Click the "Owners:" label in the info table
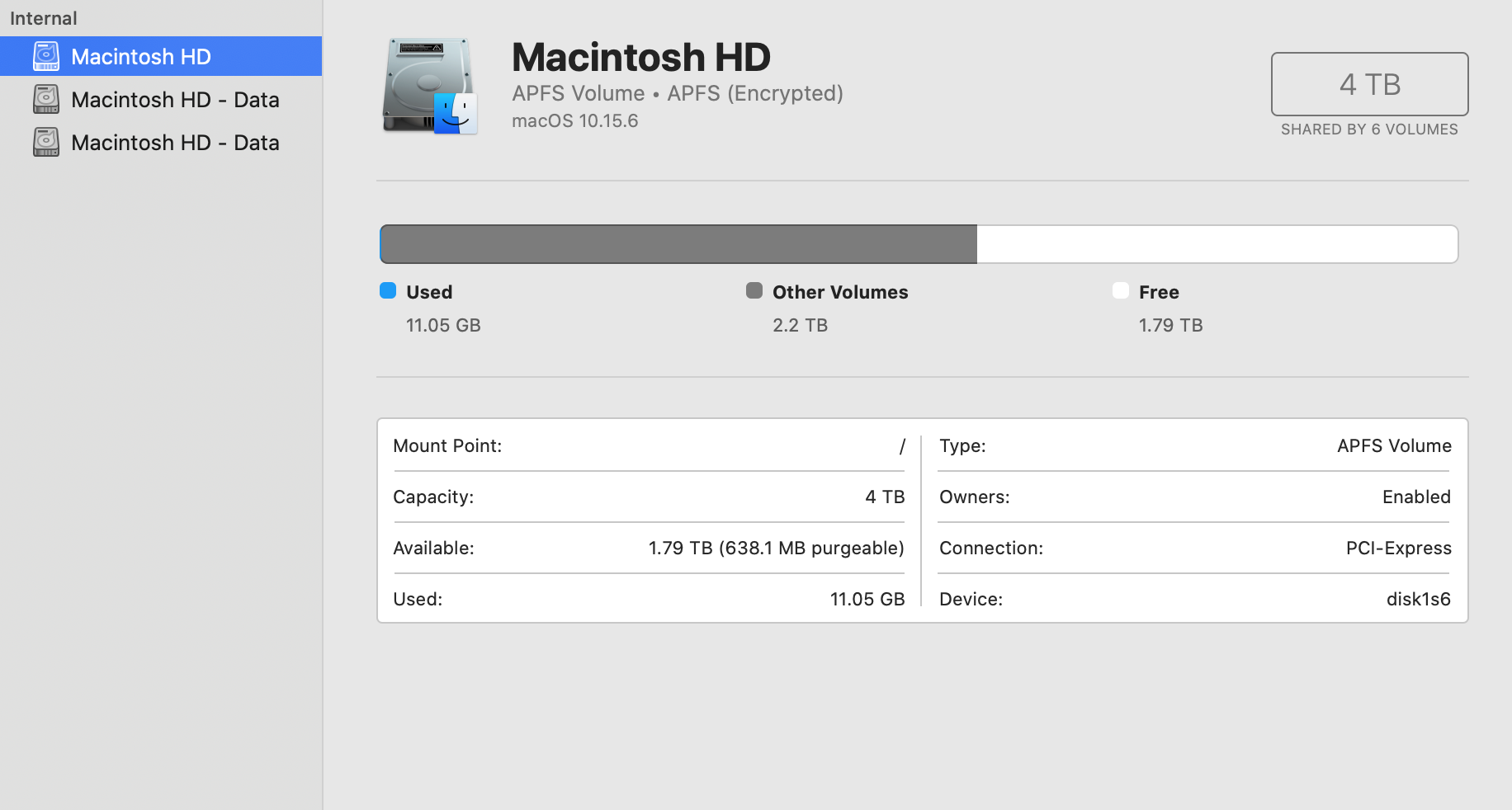This screenshot has height=810, width=1512. (975, 497)
